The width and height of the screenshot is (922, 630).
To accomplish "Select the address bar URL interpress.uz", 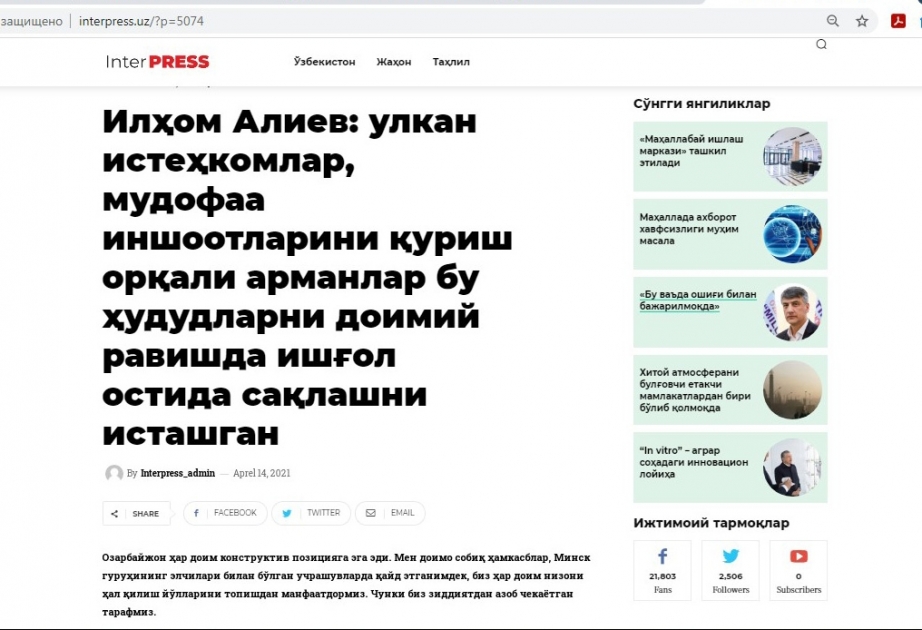I will click(141, 21).
